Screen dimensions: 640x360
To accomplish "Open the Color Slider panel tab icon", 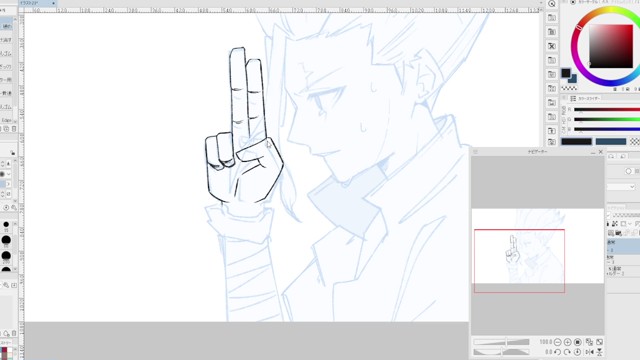I will pyautogui.click(x=573, y=99).
